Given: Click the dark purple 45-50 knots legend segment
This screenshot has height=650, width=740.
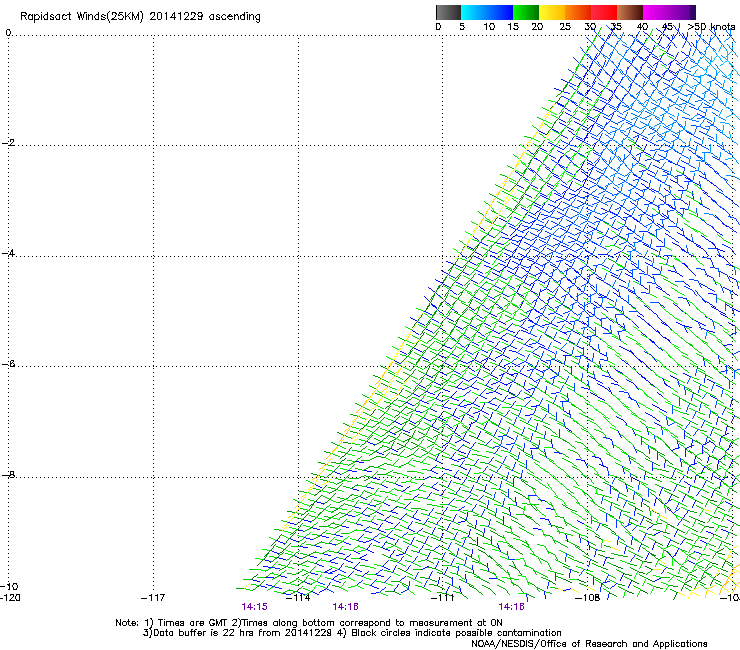Looking at the screenshot, I should point(682,12).
